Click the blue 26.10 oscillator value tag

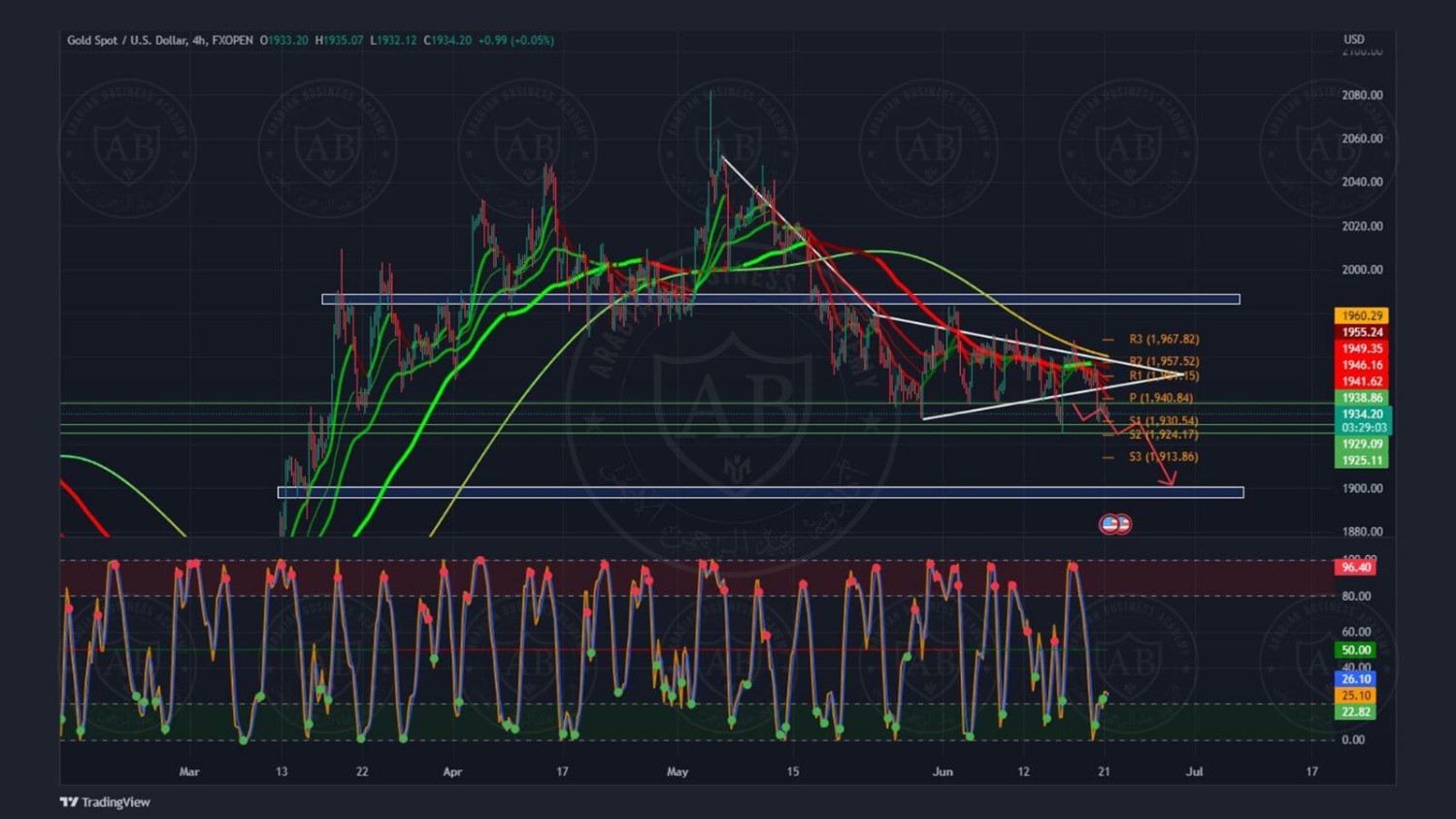pyautogui.click(x=1356, y=679)
